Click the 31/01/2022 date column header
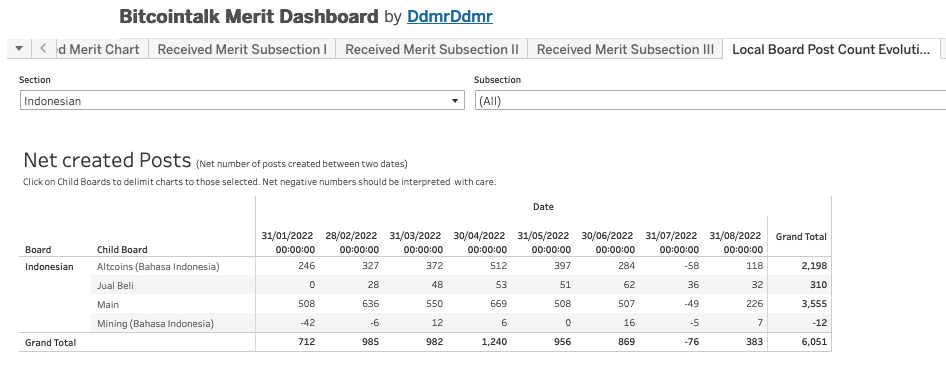The image size is (946, 368). click(288, 243)
